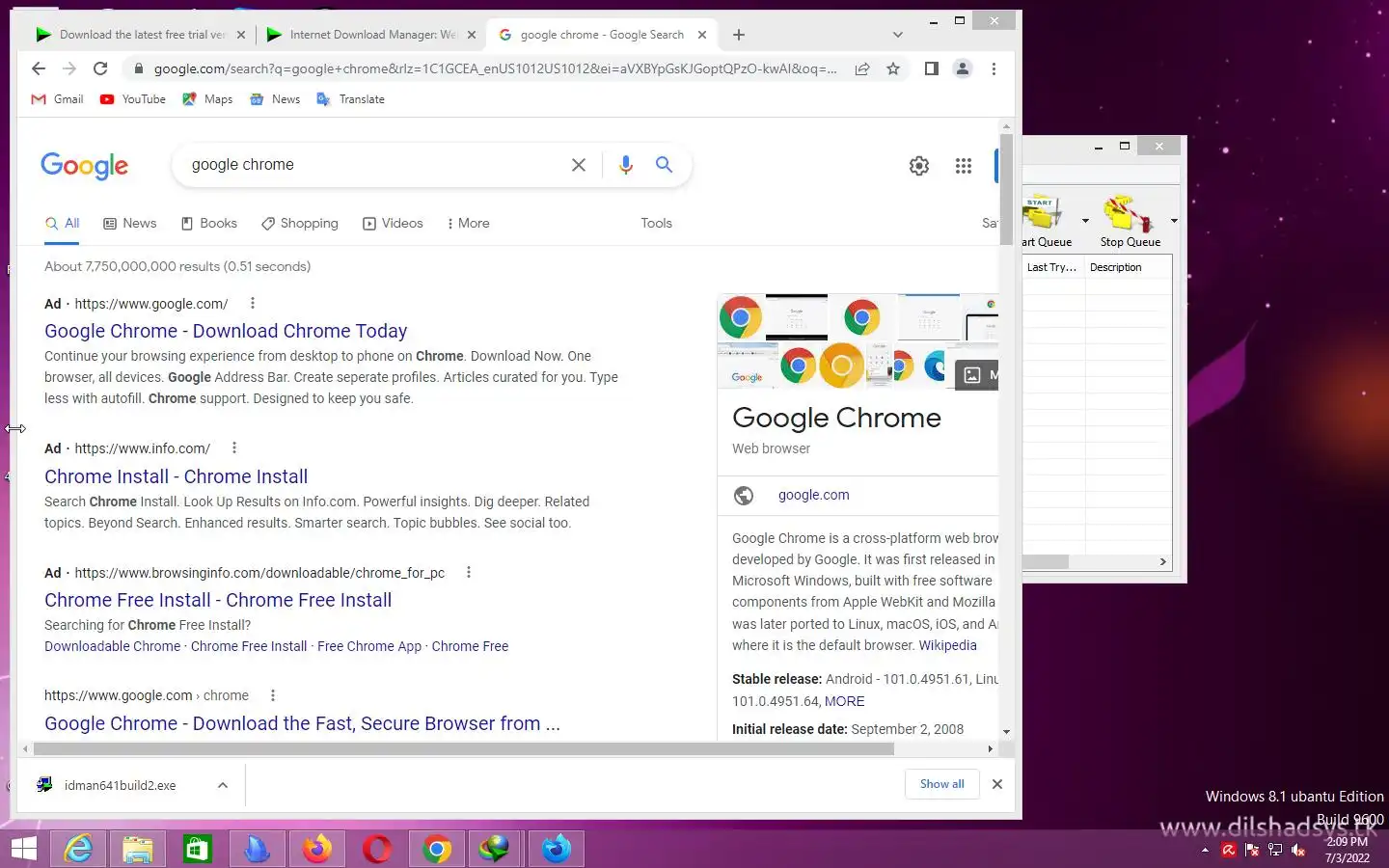Submit search with the magnifier icon
Viewport: 1389px width, 868px height.
pos(664,165)
